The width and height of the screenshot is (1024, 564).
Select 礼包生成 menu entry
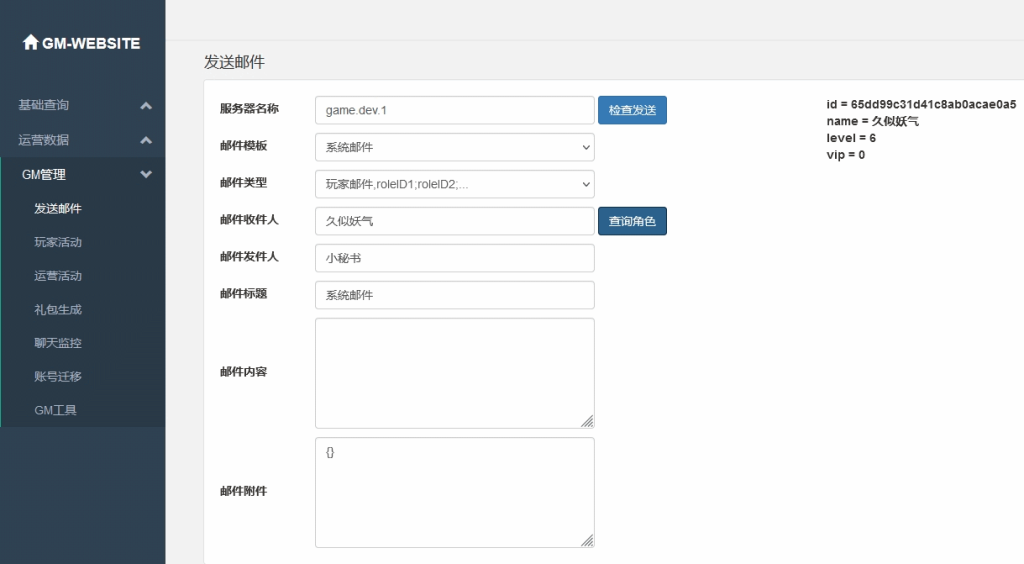(x=58, y=310)
